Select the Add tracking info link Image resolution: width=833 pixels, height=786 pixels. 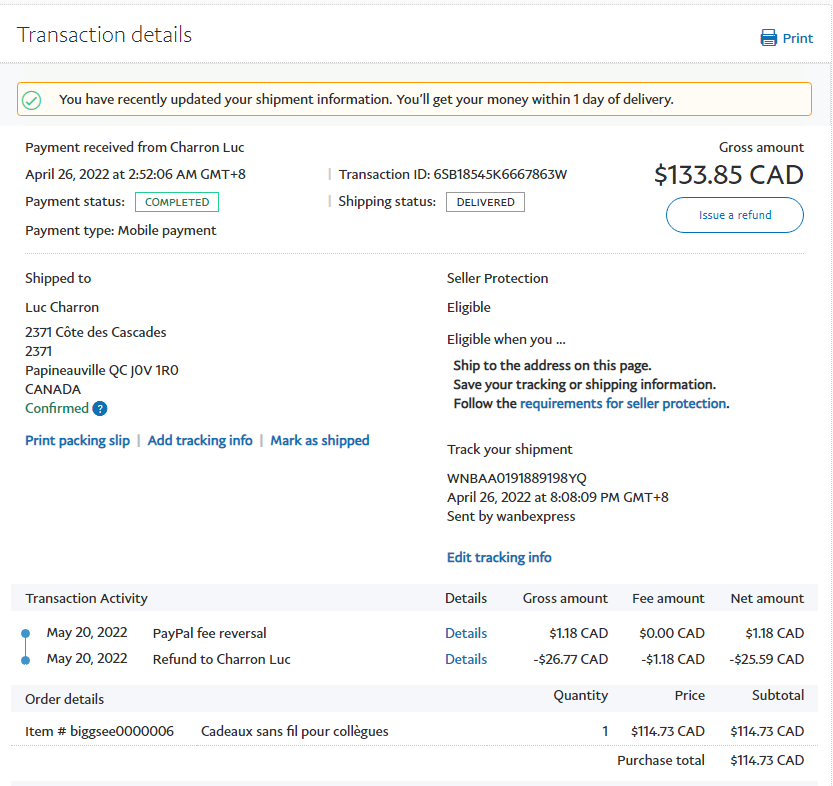[x=200, y=440]
